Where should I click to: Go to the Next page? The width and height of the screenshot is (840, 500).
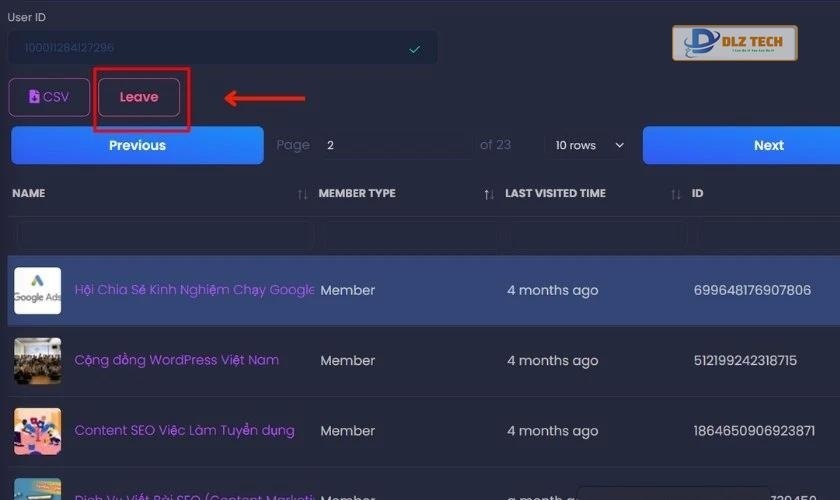(741, 145)
